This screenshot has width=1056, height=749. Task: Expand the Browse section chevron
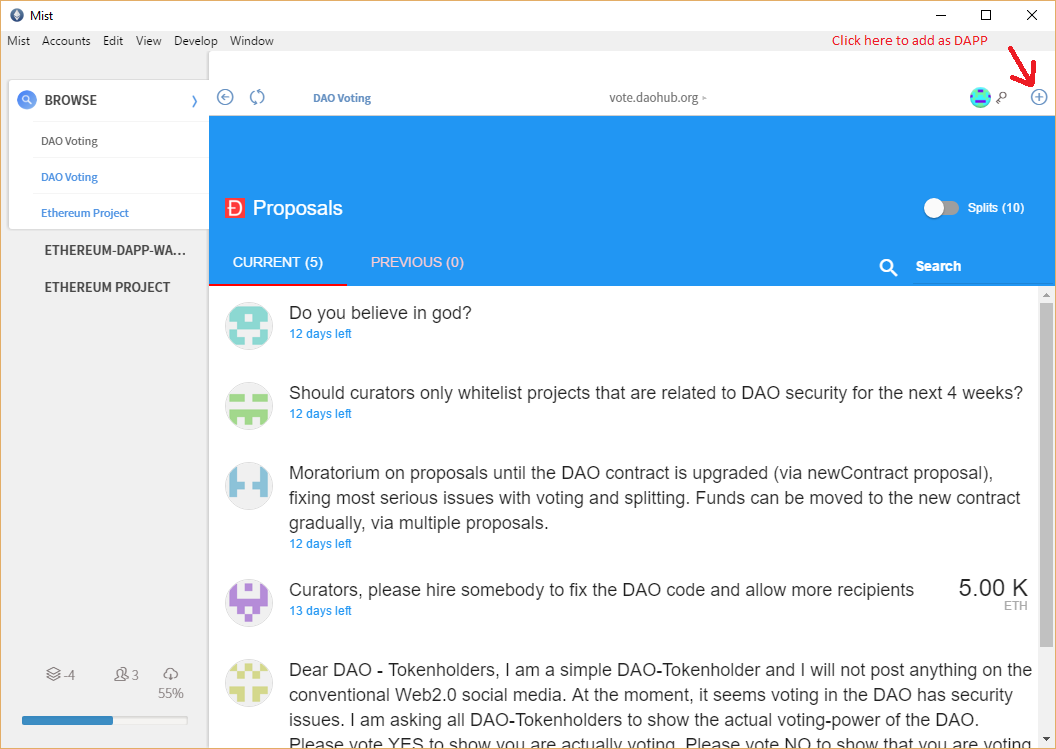pos(194,101)
